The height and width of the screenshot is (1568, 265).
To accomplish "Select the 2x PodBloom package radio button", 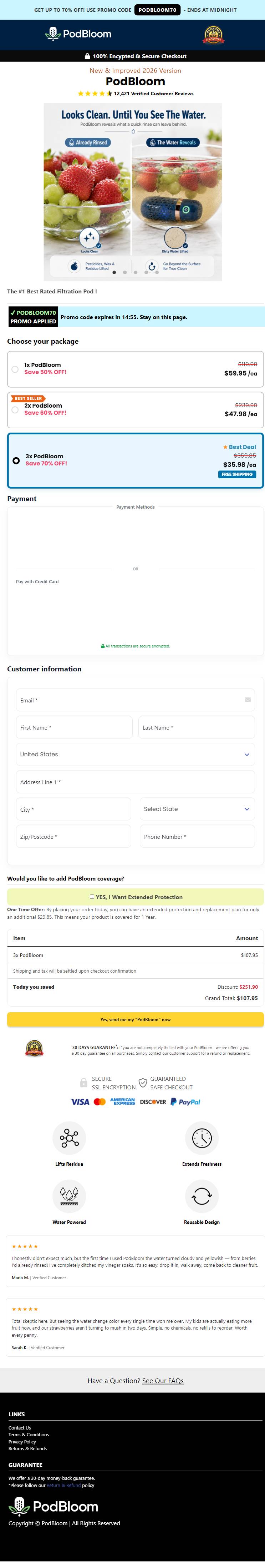I will [x=15, y=410].
